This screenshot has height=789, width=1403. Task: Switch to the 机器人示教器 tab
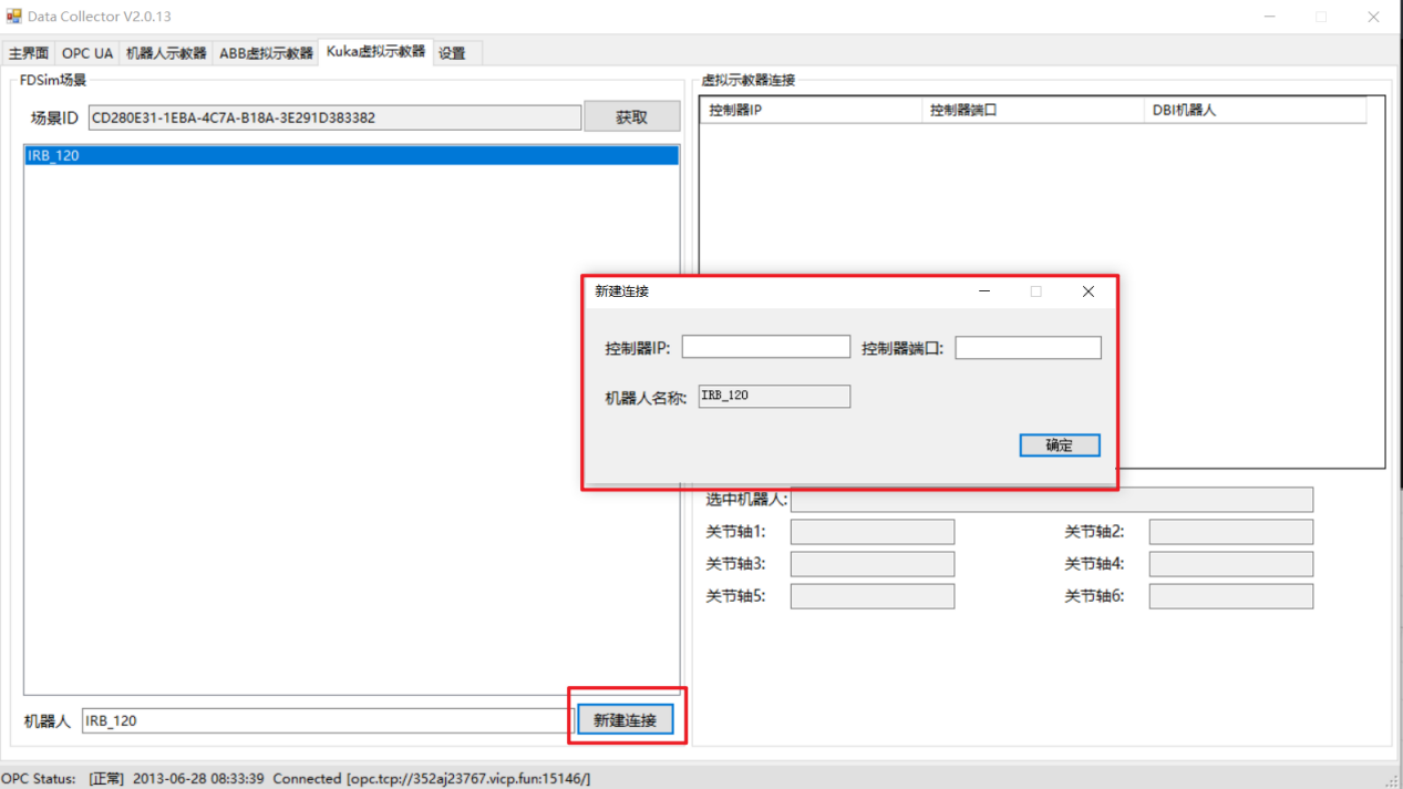(x=166, y=53)
